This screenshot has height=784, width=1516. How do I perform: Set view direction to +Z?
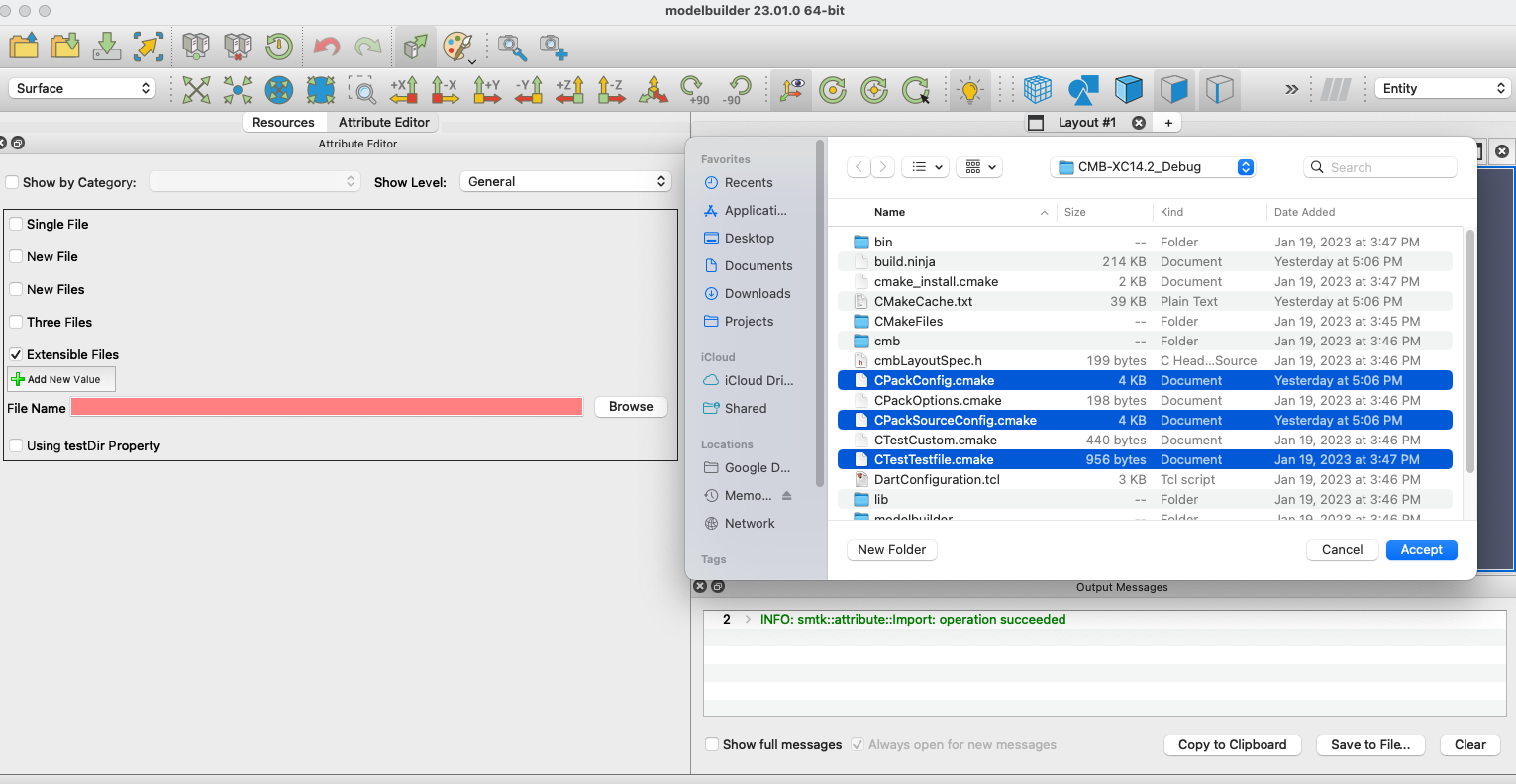point(570,90)
